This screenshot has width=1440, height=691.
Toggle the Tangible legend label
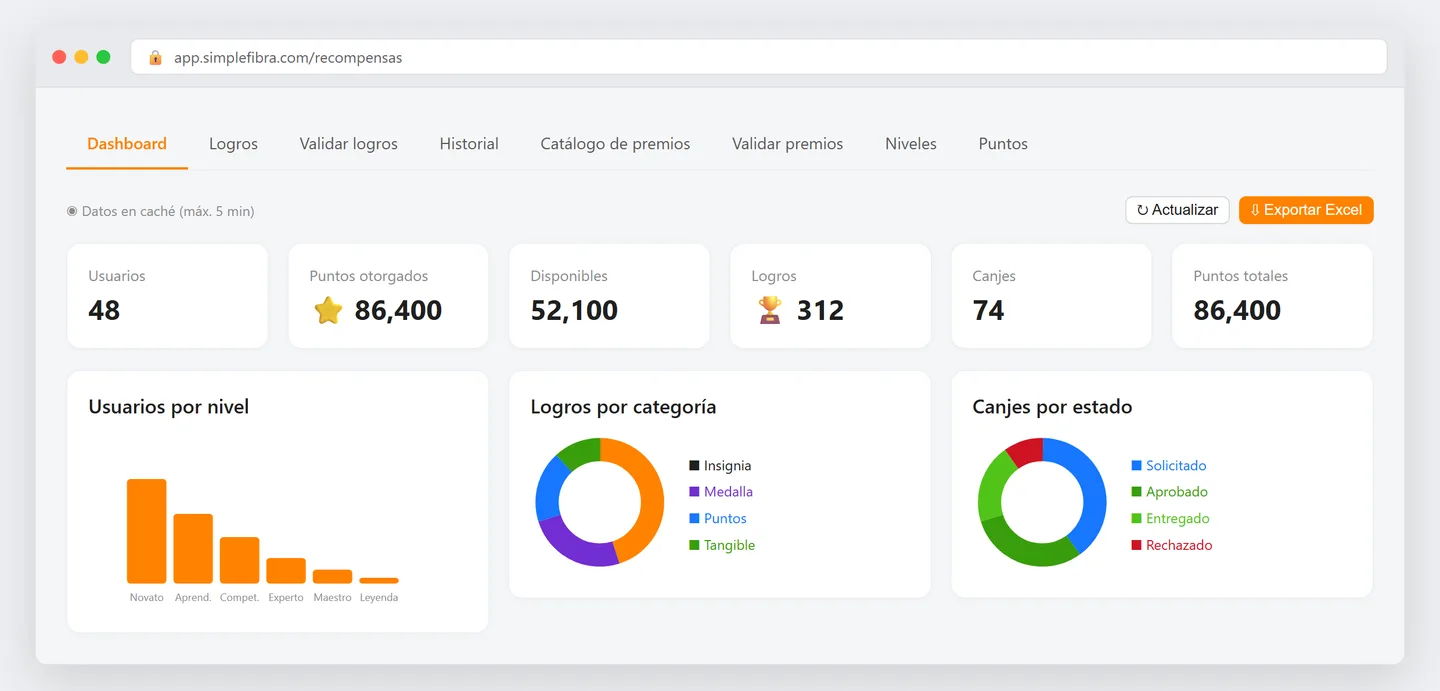[x=729, y=545]
